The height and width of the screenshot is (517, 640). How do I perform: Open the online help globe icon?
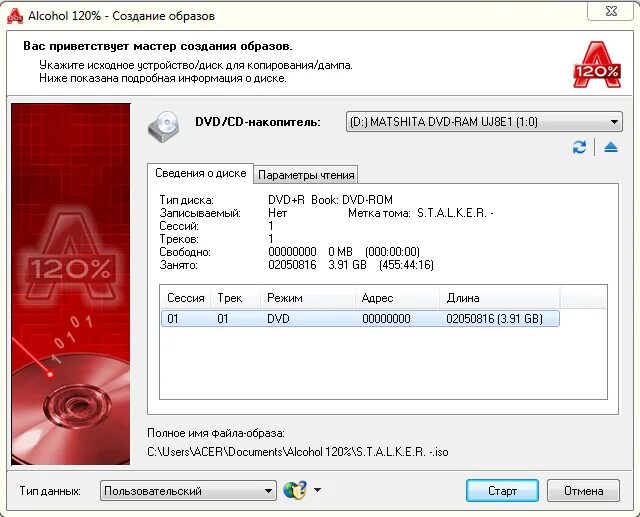click(295, 490)
